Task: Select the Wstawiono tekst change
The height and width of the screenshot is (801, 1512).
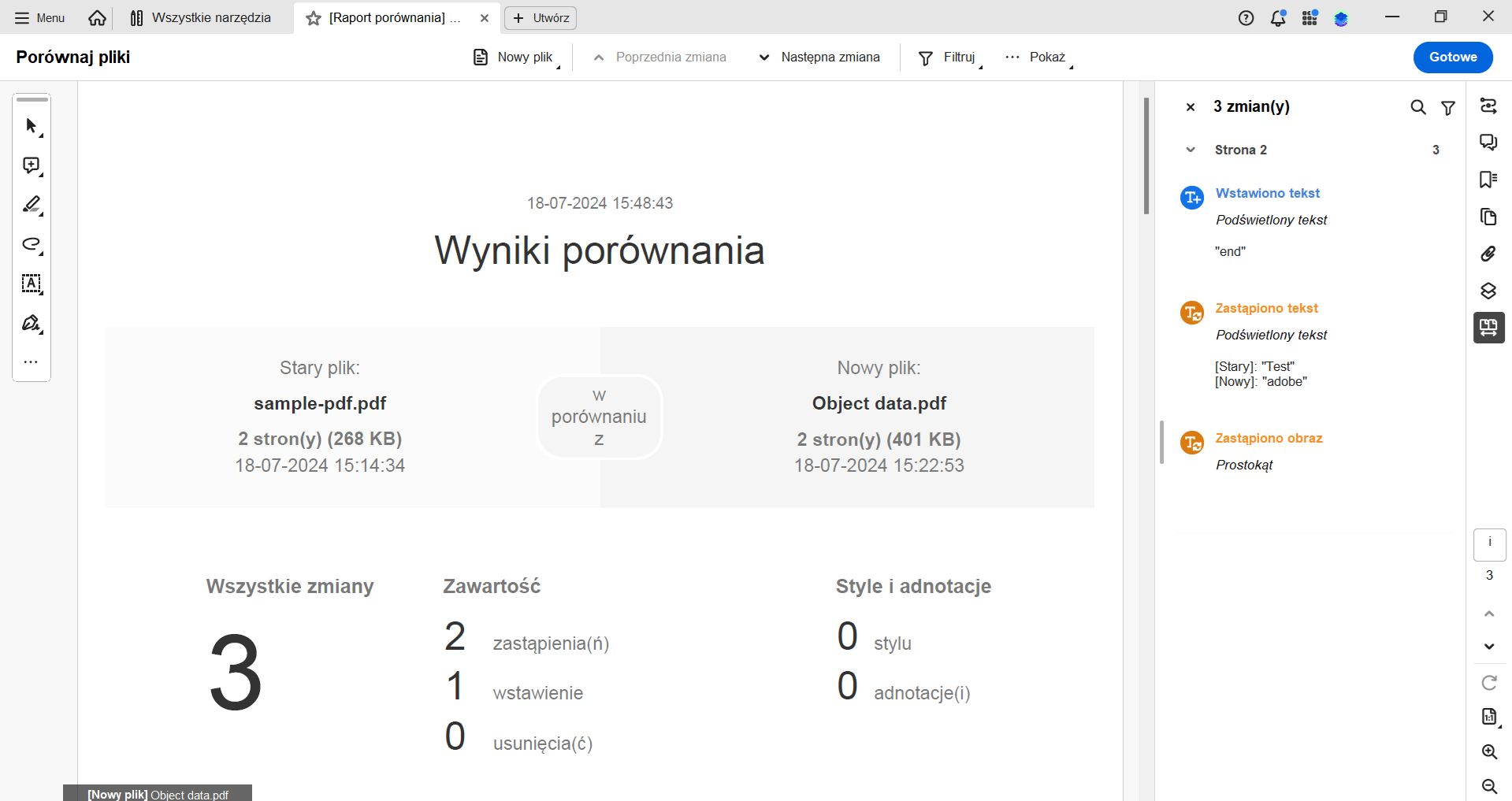Action: (1267, 193)
